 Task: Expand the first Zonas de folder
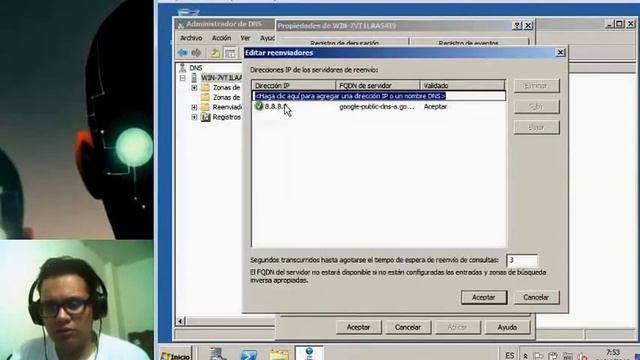(x=194, y=87)
